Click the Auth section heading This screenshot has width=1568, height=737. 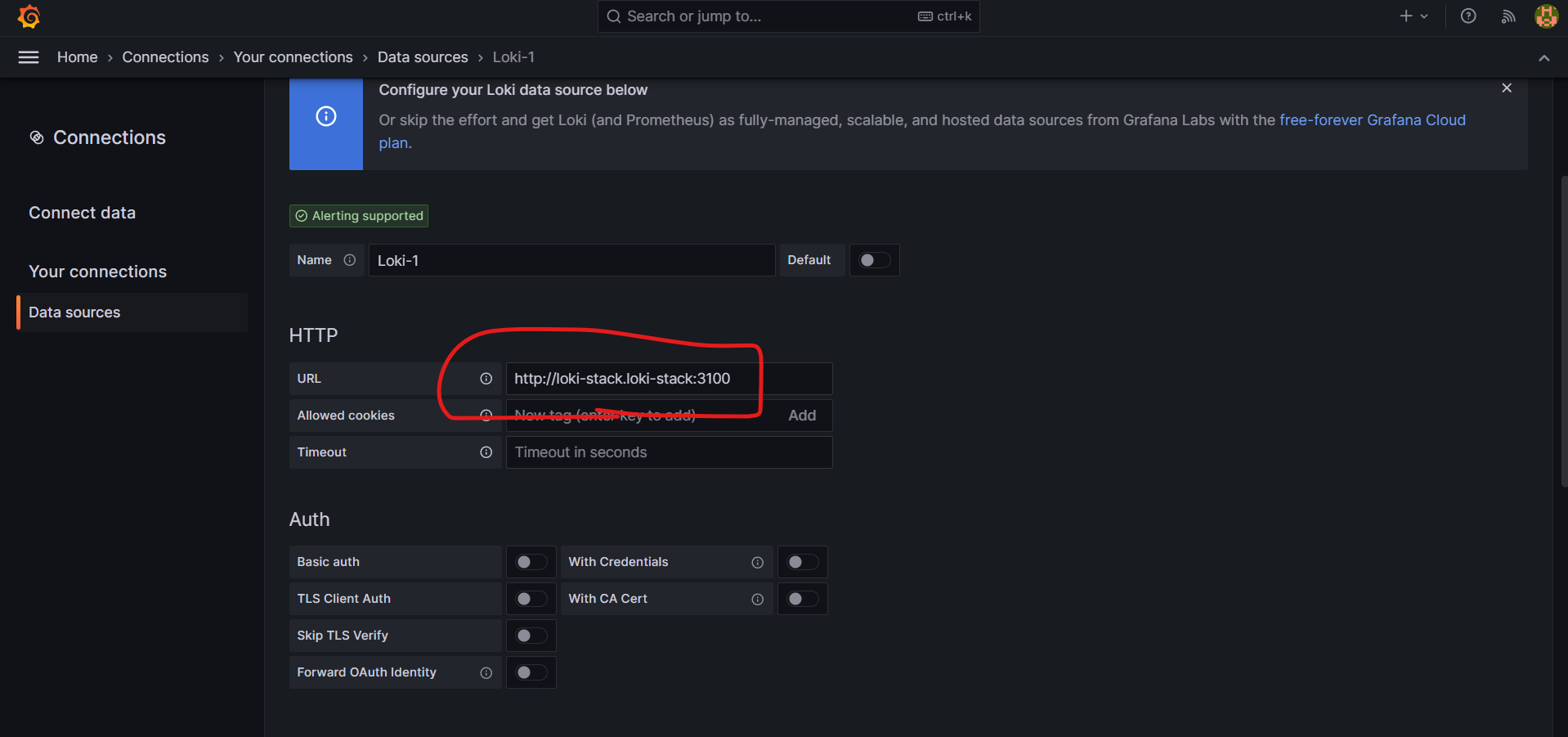point(310,519)
